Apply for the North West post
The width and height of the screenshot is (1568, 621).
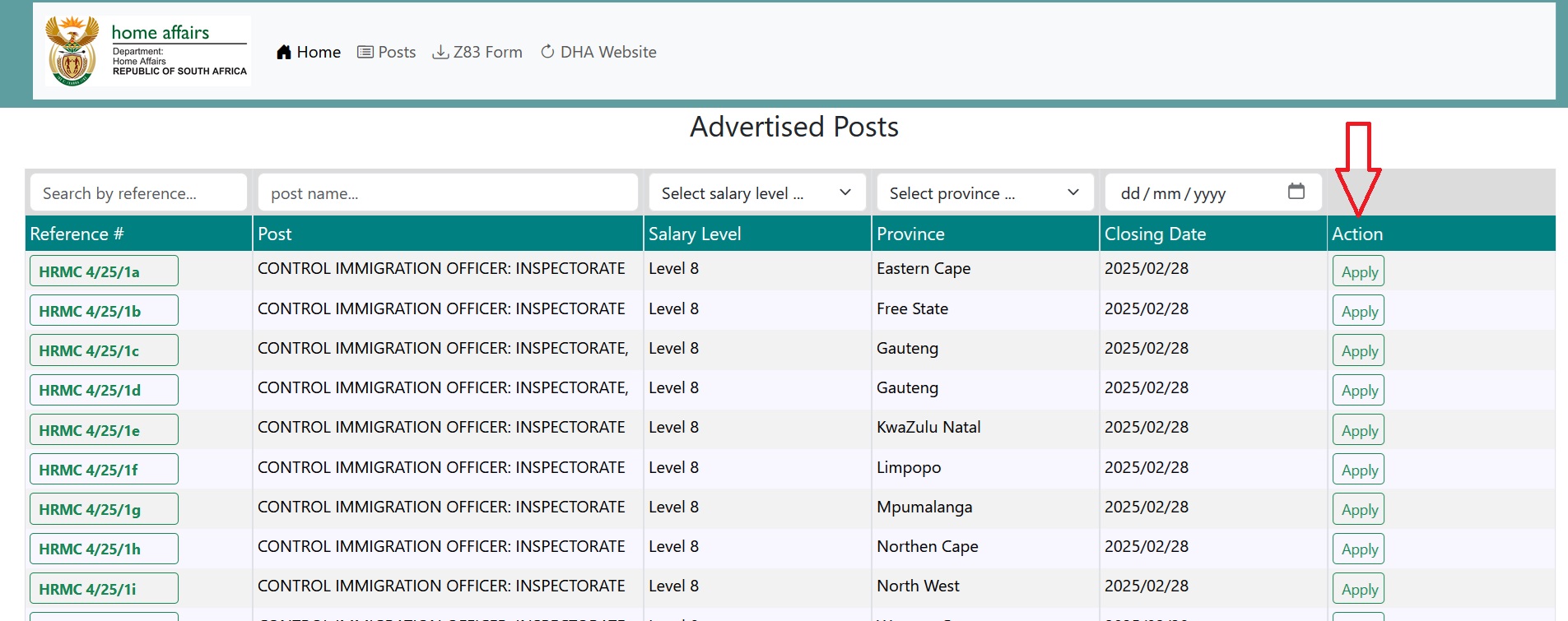[x=1358, y=589]
